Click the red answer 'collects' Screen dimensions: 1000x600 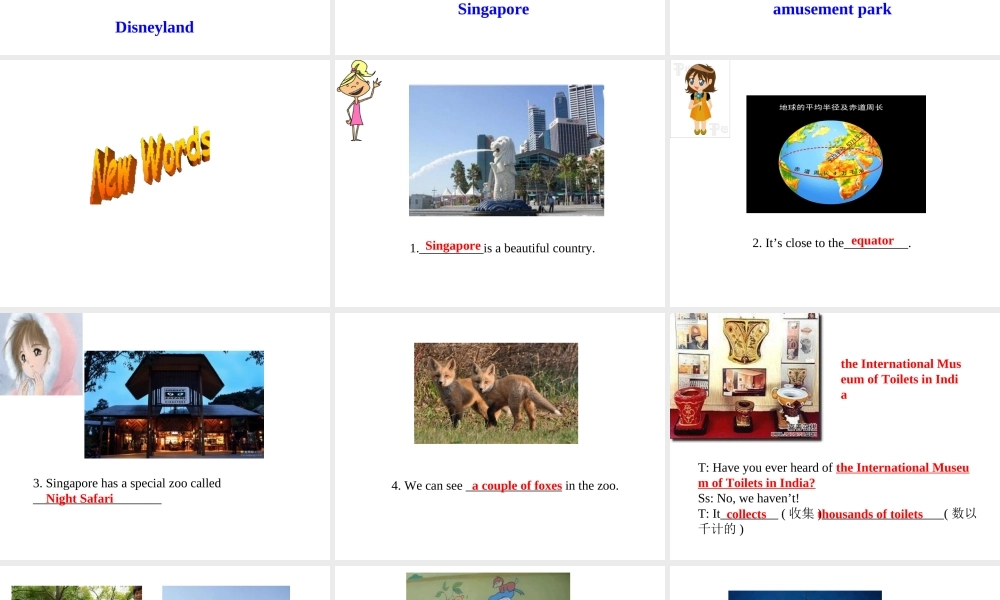click(x=746, y=514)
